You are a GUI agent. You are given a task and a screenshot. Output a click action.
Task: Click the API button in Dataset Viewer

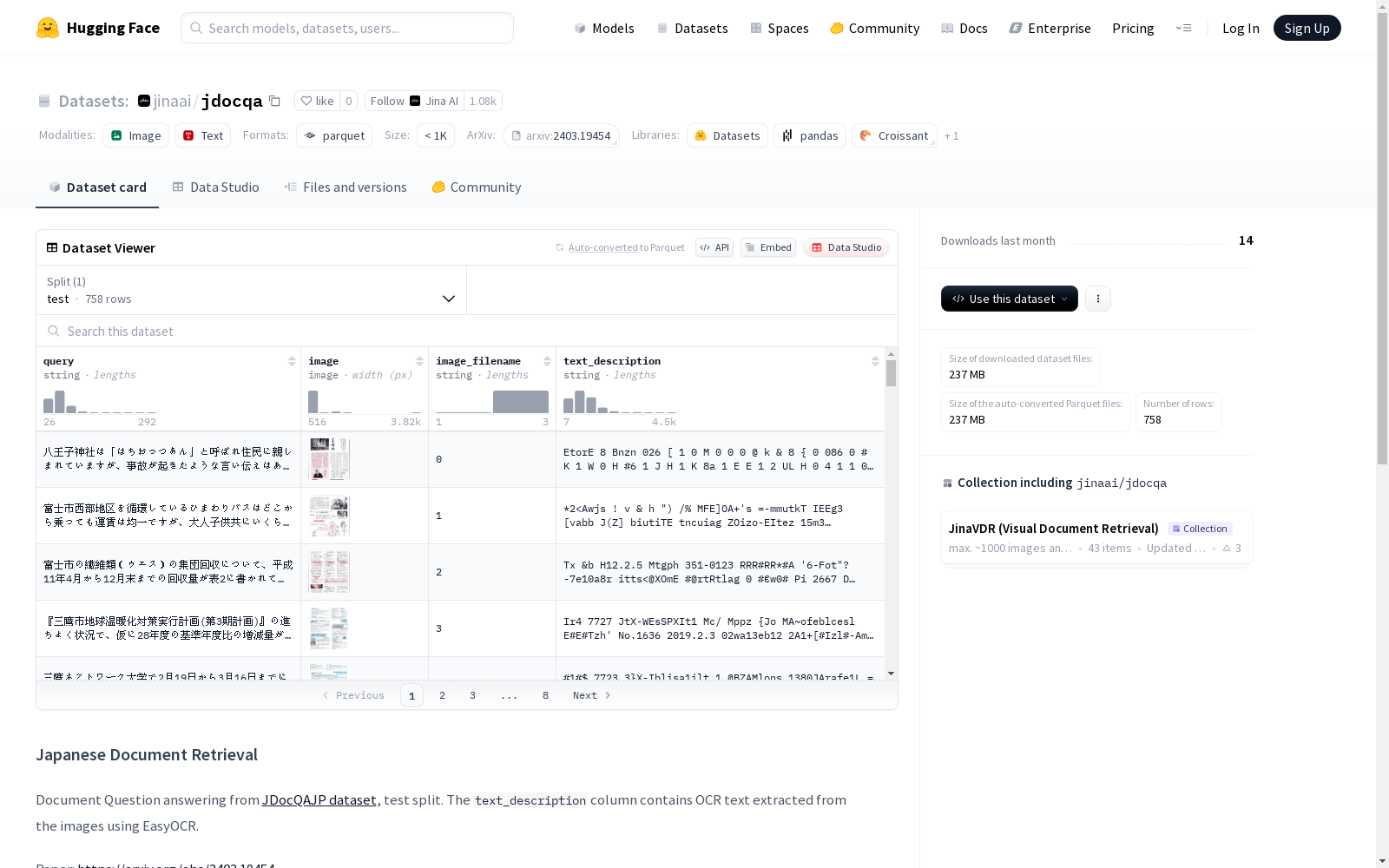tap(714, 247)
